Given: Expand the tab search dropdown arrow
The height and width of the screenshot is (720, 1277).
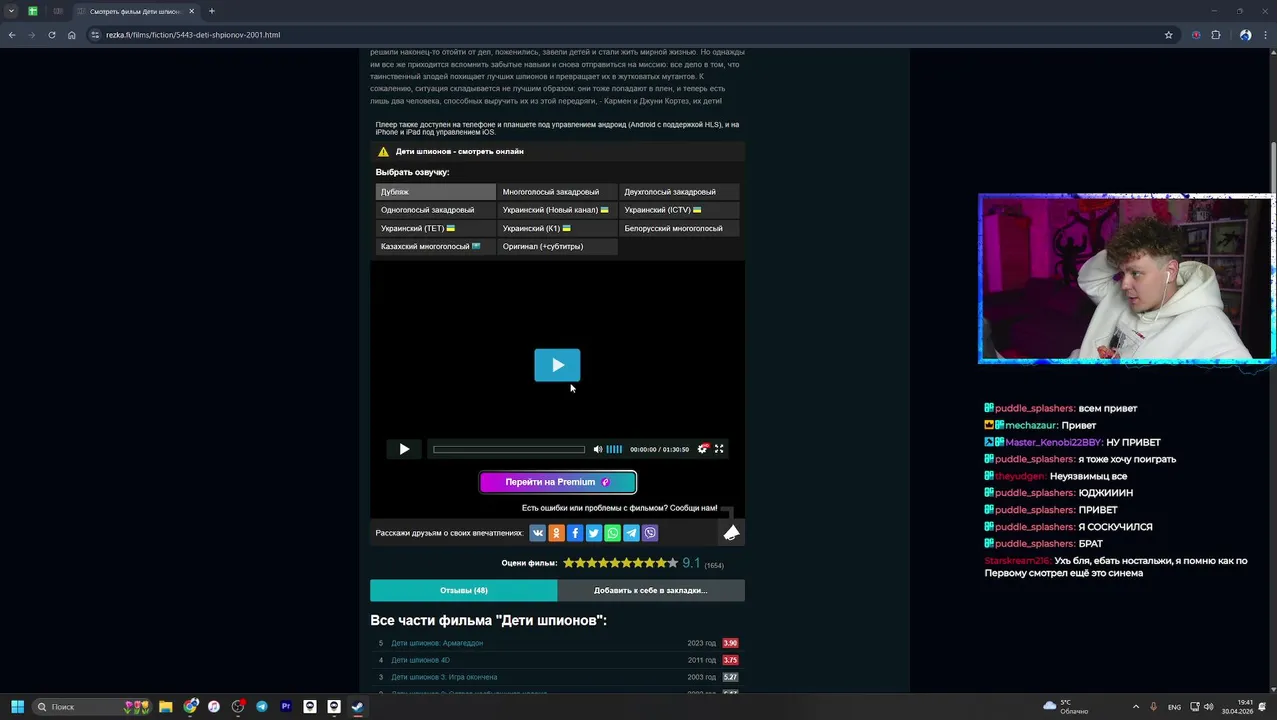Looking at the screenshot, I should pyautogui.click(x=11, y=11).
